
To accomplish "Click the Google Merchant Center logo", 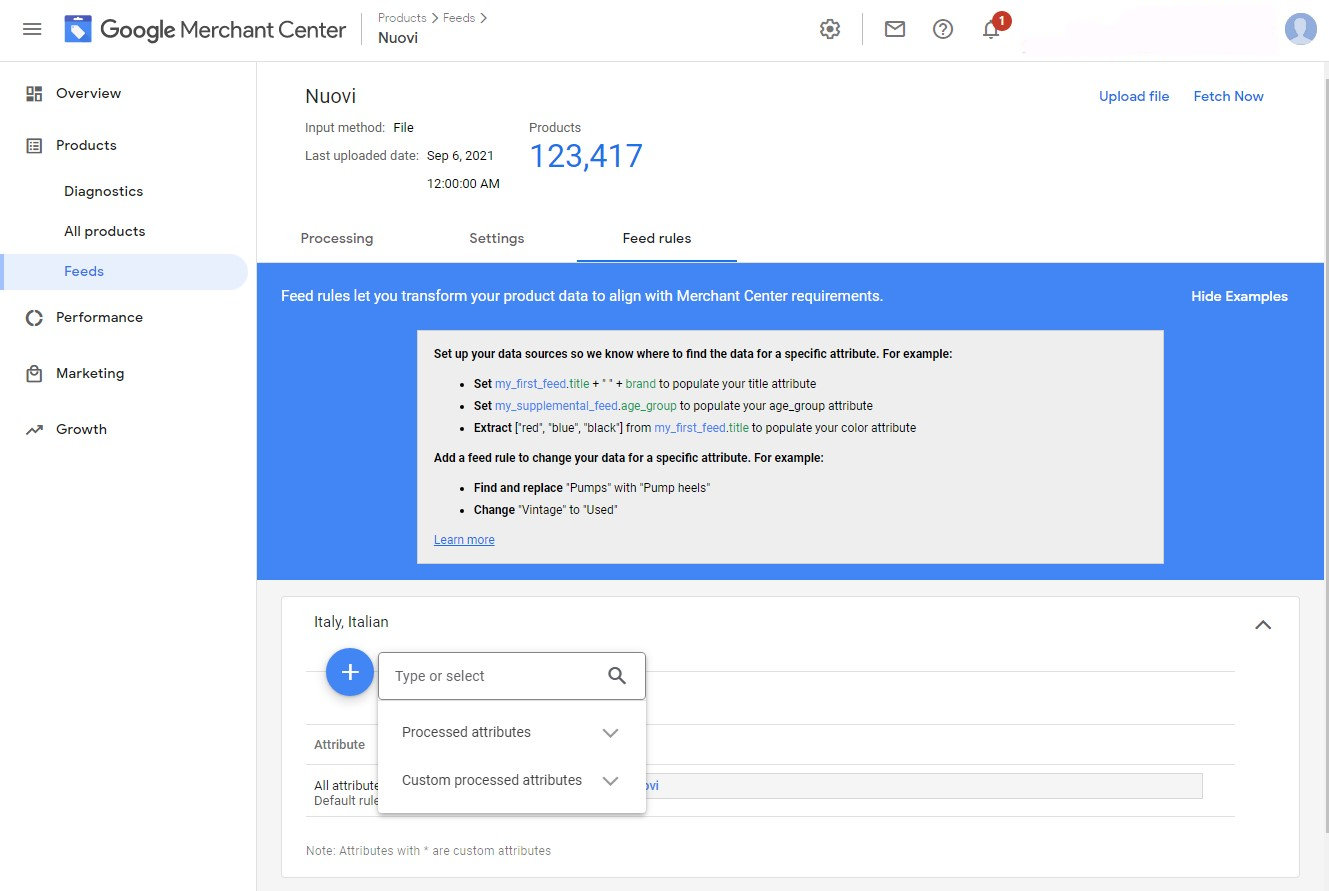I will 205,29.
